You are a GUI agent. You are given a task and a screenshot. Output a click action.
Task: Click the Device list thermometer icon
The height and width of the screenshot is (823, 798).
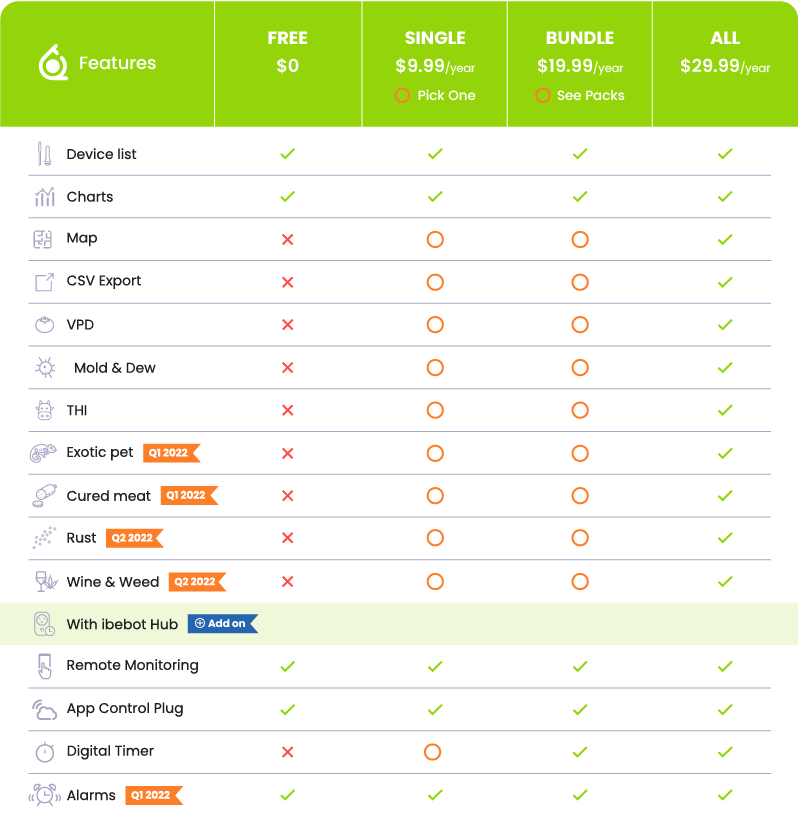click(45, 154)
